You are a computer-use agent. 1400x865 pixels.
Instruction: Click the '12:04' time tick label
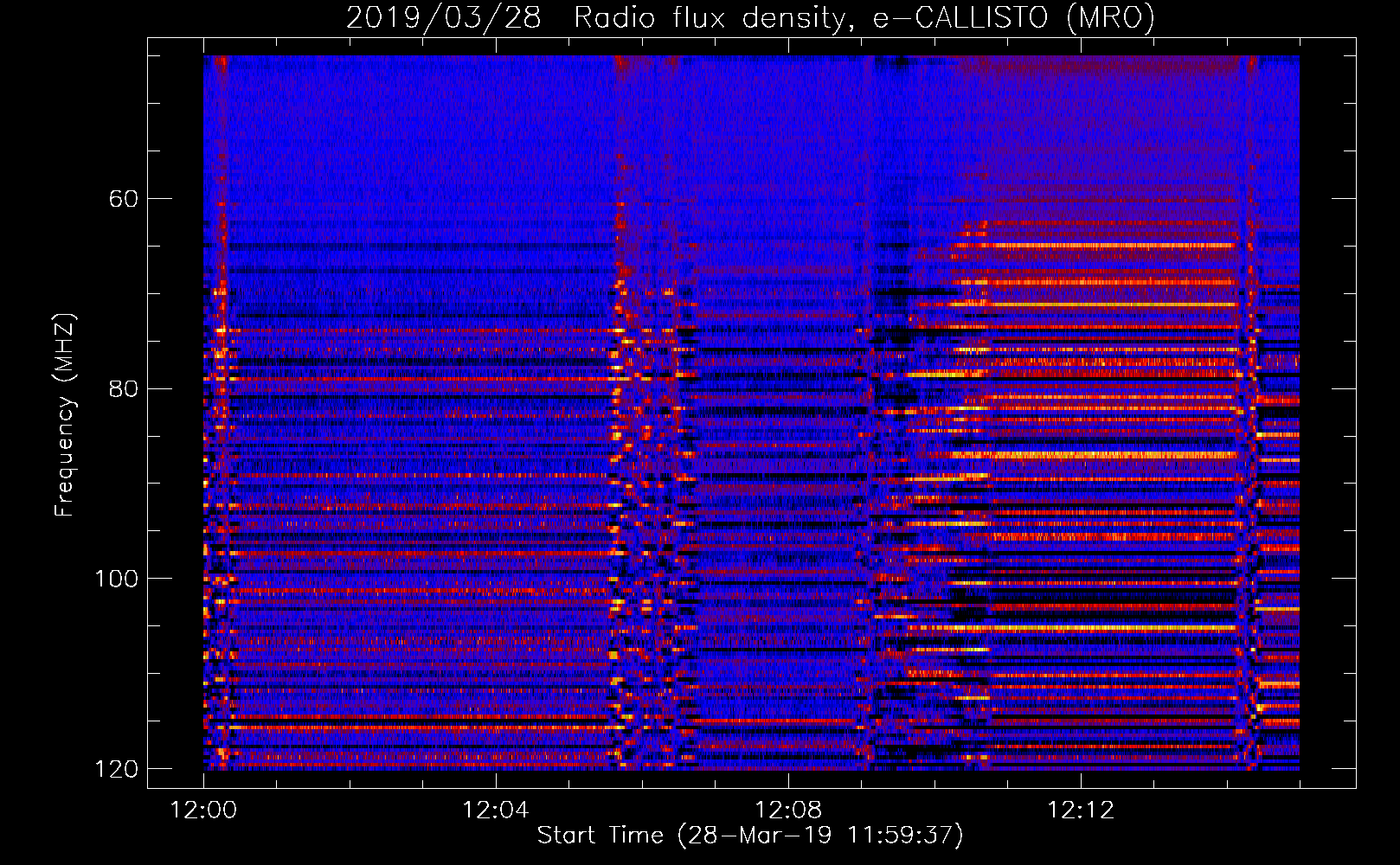point(496,811)
